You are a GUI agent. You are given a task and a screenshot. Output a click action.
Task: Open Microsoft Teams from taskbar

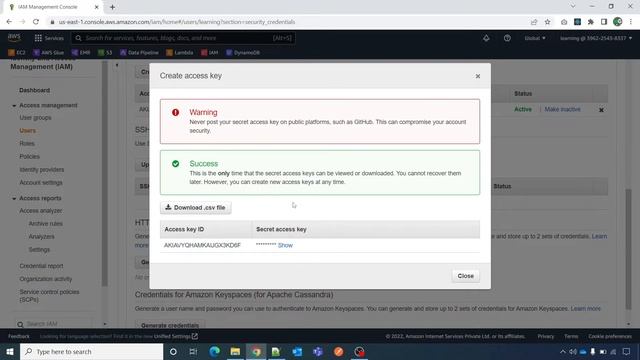click(318, 351)
